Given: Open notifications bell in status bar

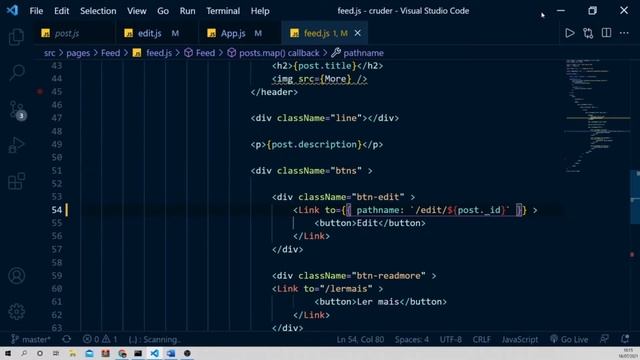Looking at the screenshot, I should click(x=624, y=339).
